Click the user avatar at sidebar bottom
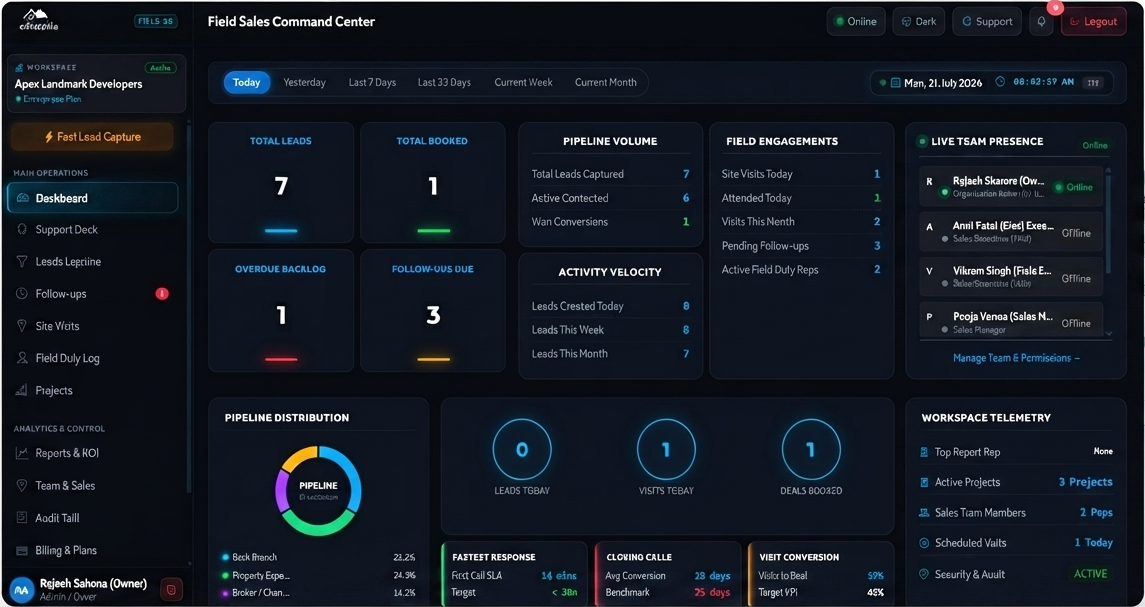The image size is (1145, 607). [x=22, y=589]
